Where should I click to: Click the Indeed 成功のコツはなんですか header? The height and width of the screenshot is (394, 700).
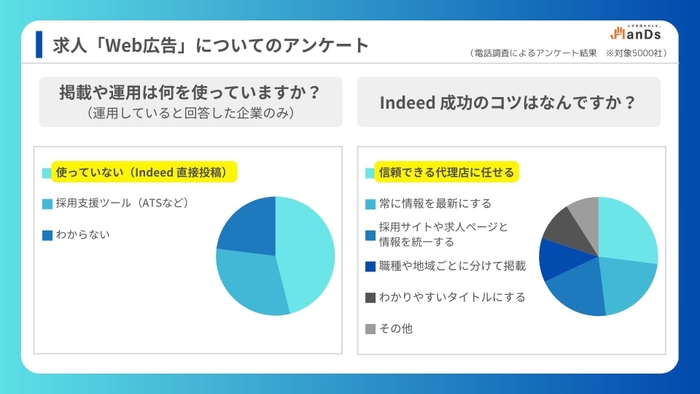click(x=508, y=102)
